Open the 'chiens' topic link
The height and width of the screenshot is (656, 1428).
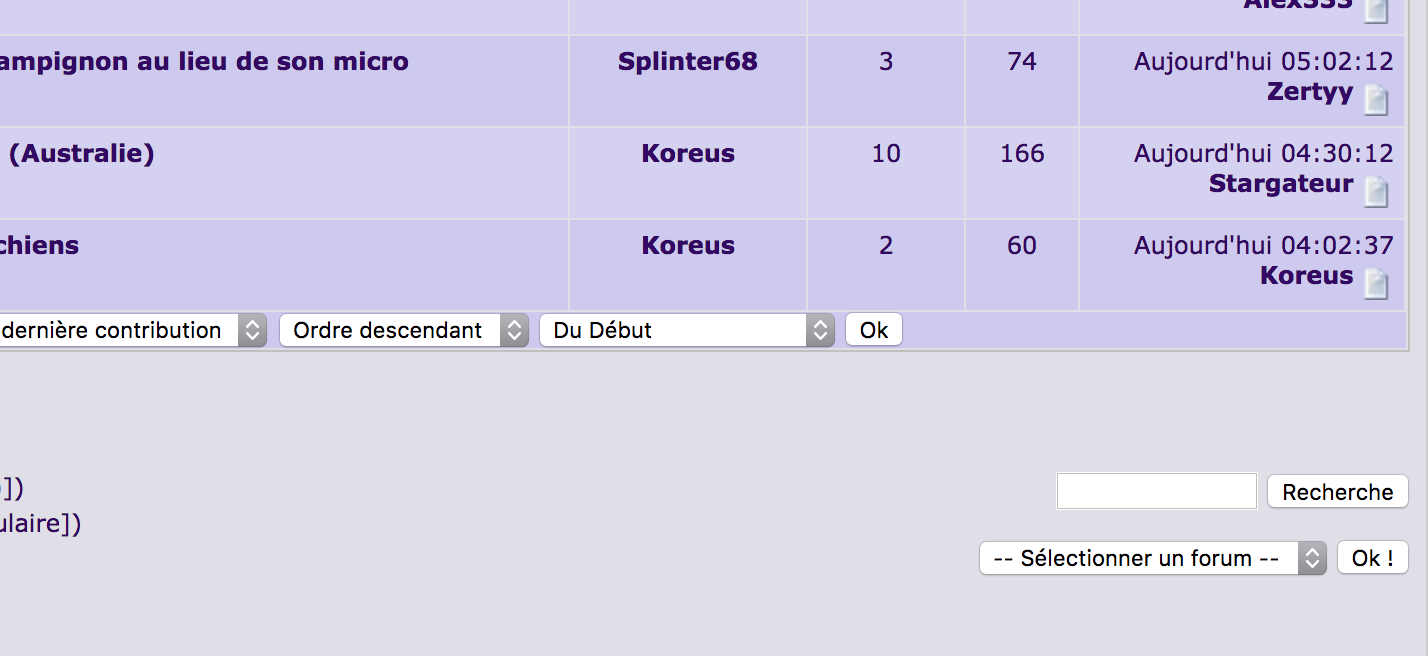[x=39, y=246]
